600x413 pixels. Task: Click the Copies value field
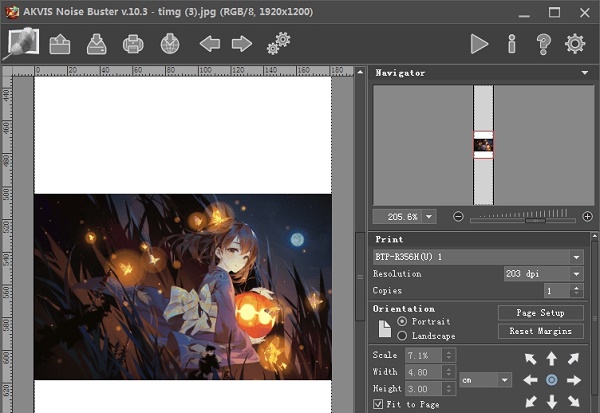[557, 291]
